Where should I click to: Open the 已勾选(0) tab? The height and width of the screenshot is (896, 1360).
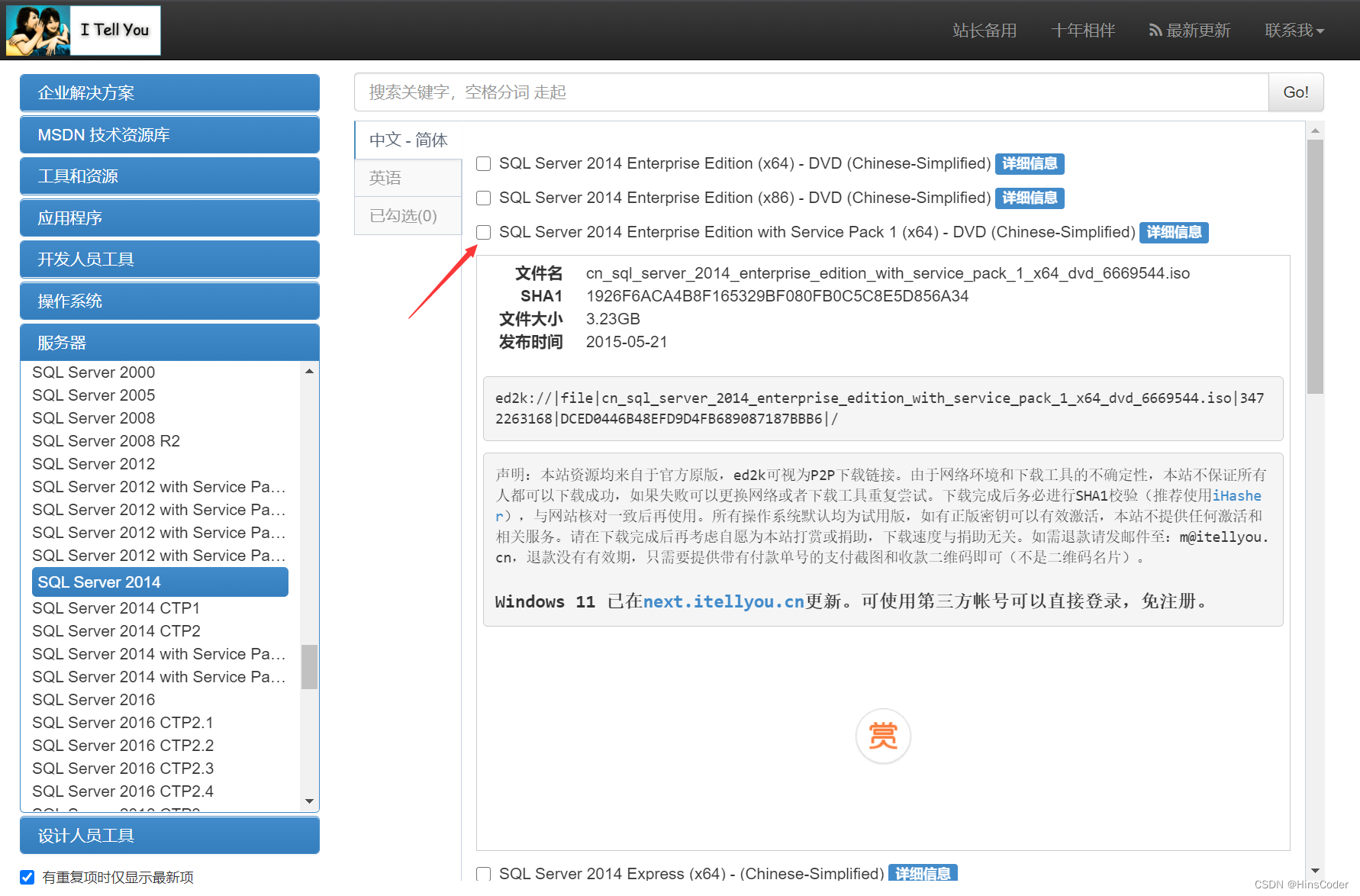coord(408,216)
